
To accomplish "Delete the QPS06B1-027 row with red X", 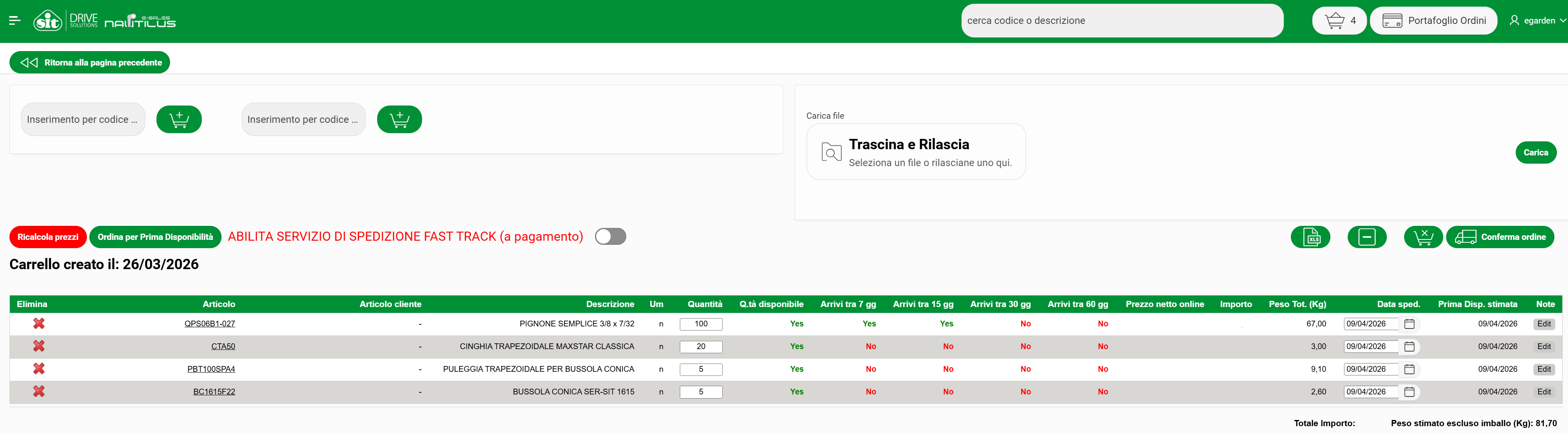I will (39, 324).
